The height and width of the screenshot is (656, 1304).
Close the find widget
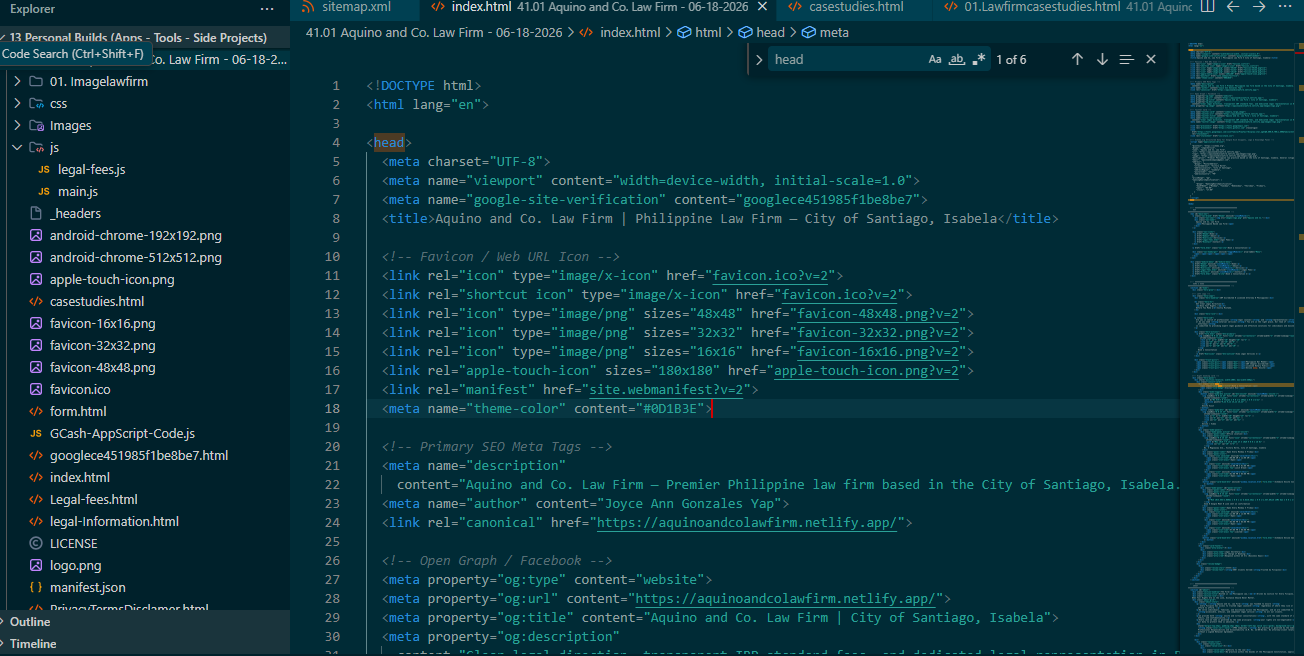[x=1151, y=59]
